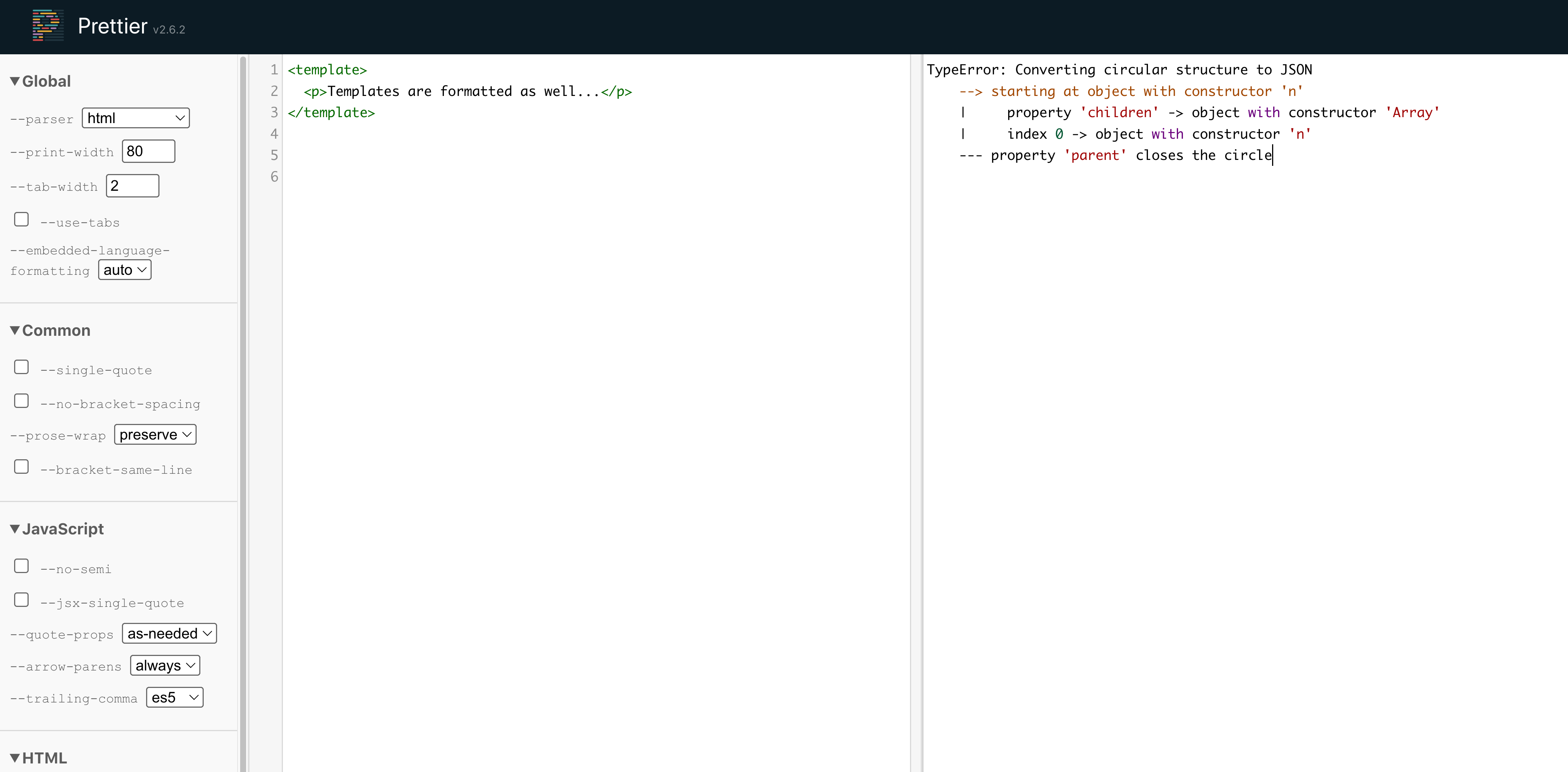
Task: Collapse the HTML options section
Action: [38, 757]
